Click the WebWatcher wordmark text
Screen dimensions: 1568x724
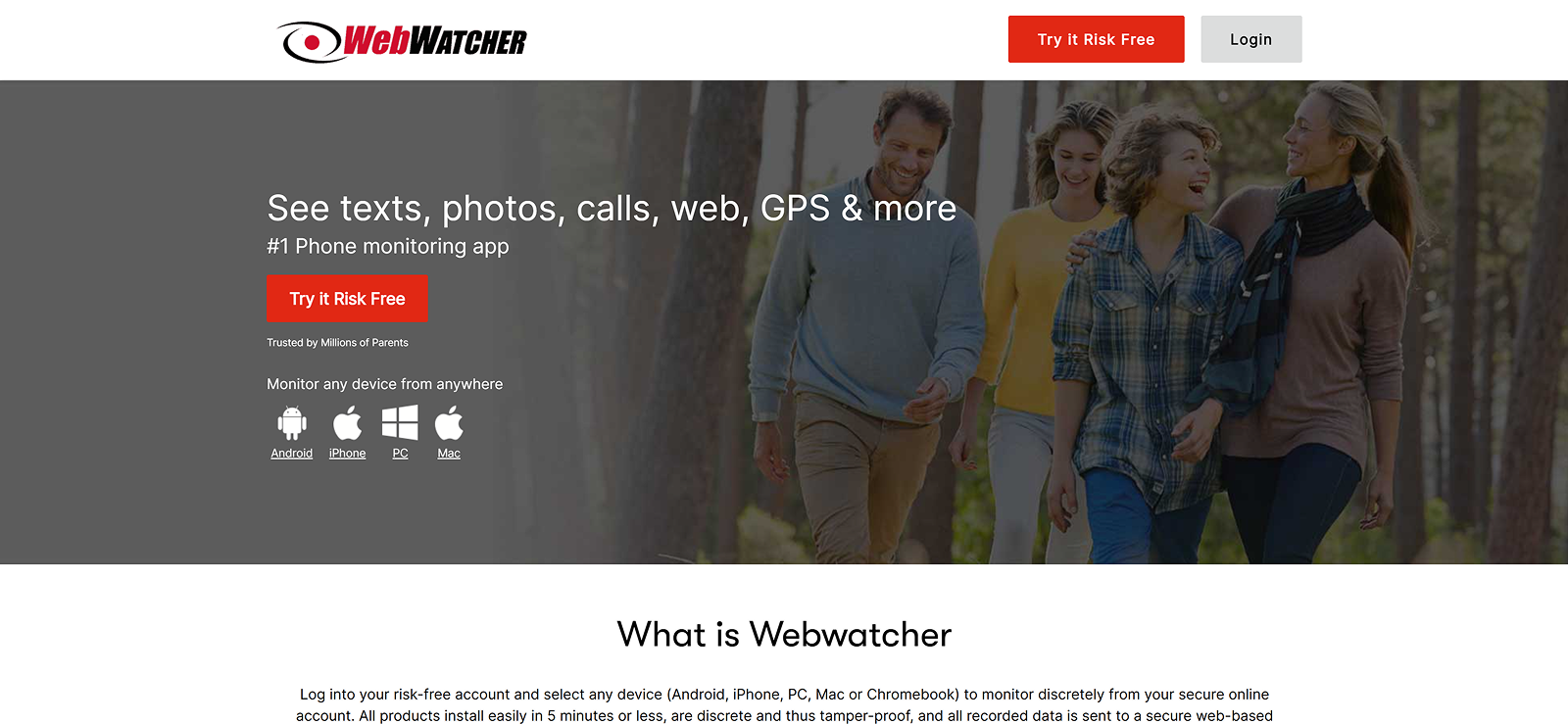[x=435, y=41]
